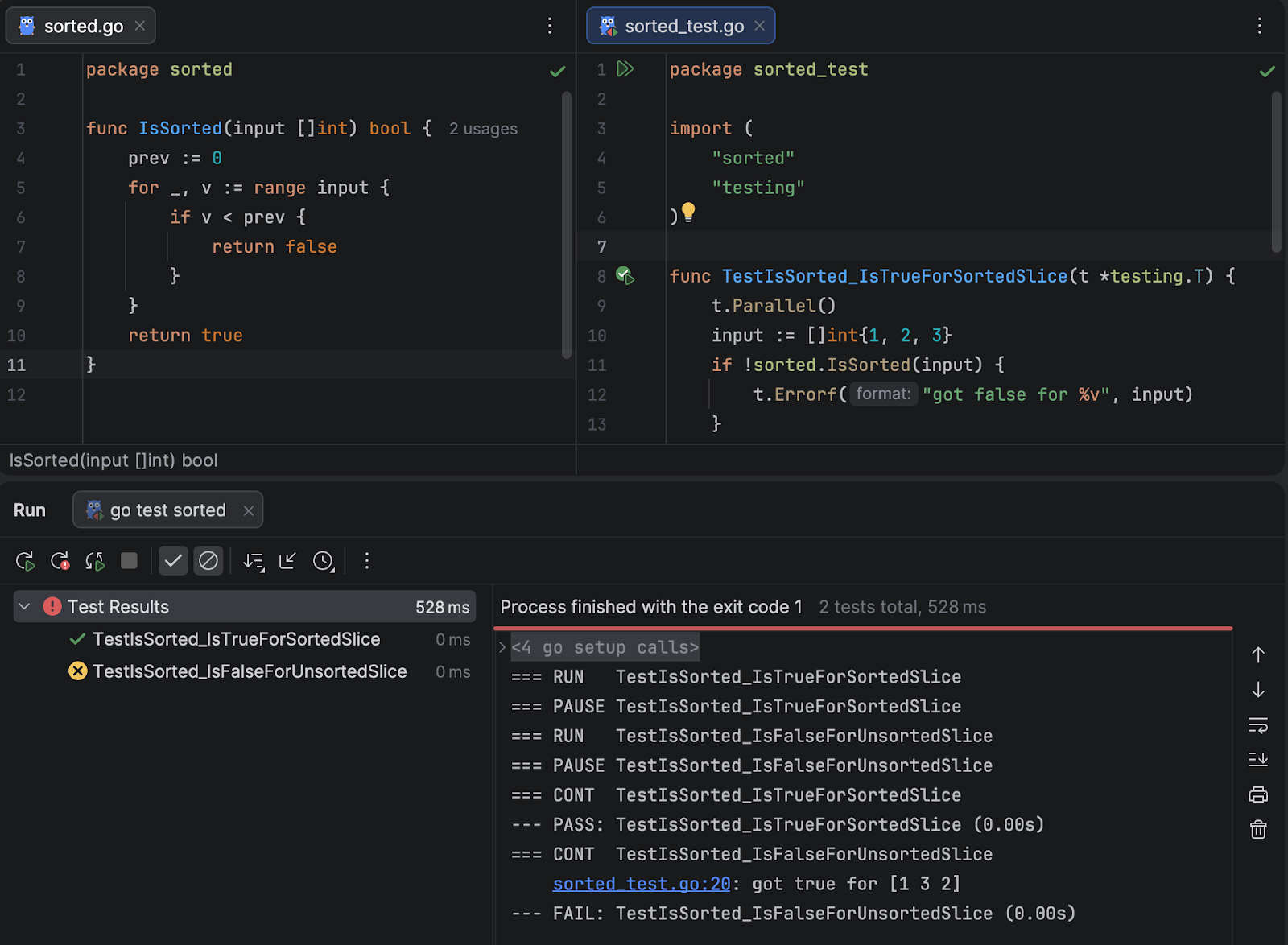This screenshot has height=945, width=1288.
Task: Click the print console output icon
Action: (x=1257, y=795)
